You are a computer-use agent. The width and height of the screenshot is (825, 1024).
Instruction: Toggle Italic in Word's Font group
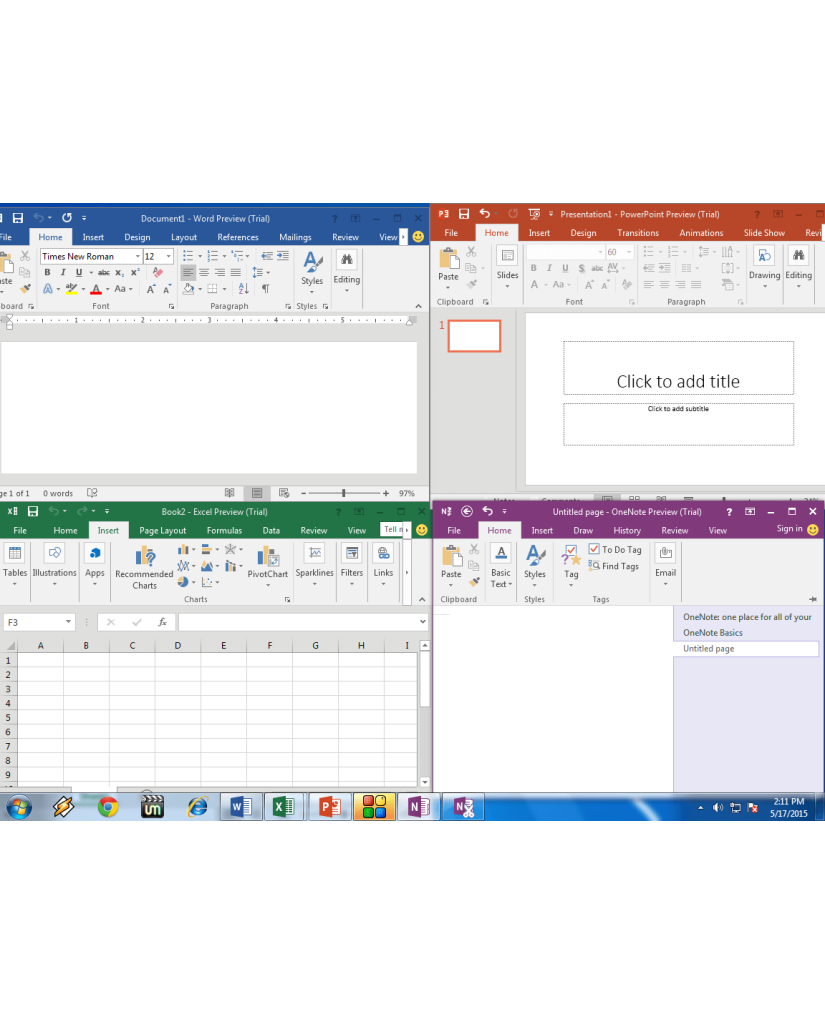click(x=63, y=272)
